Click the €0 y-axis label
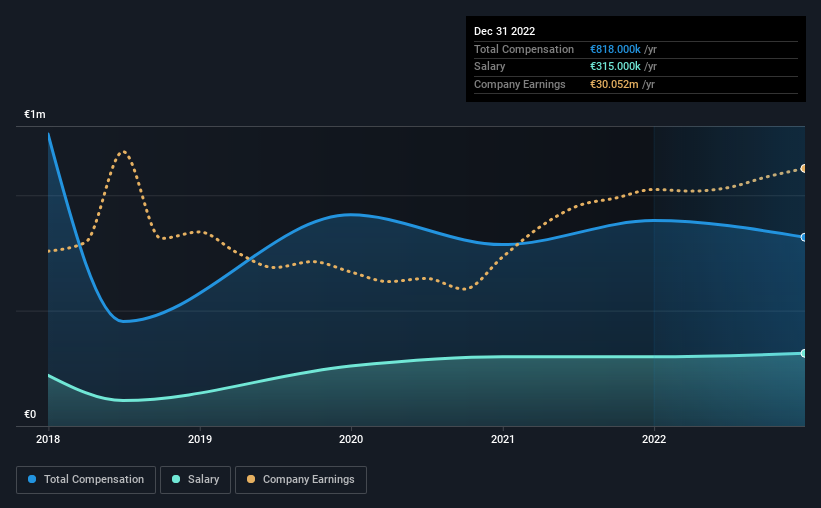The width and height of the screenshot is (821, 508). pos(30,414)
